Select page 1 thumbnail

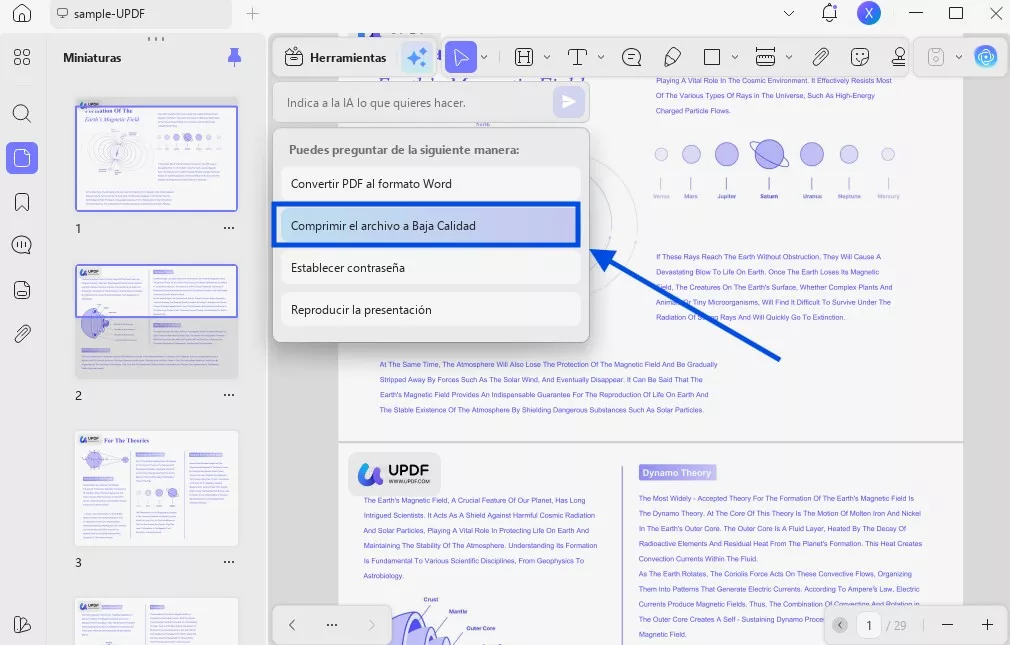click(157, 155)
